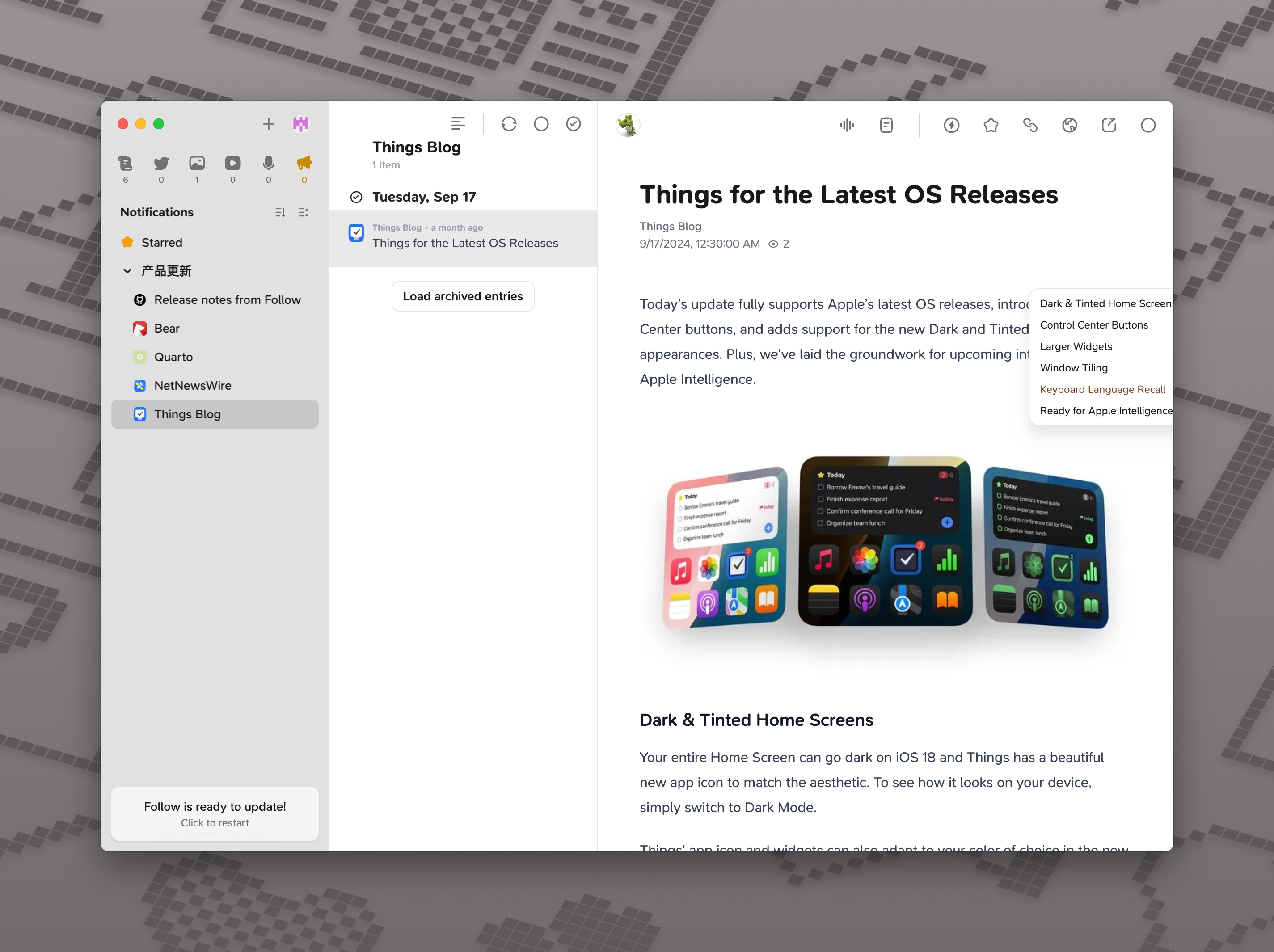Toggle the unread-only circle filter
Image resolution: width=1274 pixels, height=952 pixels.
coord(541,124)
